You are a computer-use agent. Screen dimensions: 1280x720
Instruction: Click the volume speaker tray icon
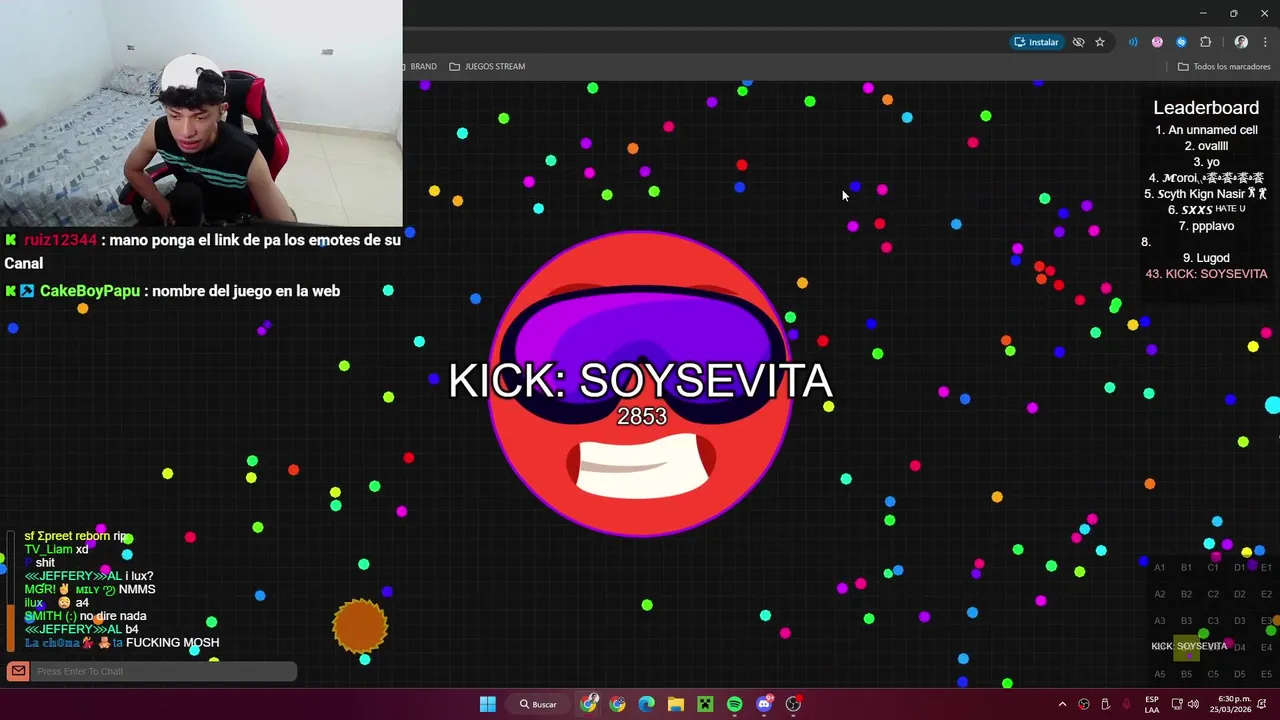coord(1193,704)
